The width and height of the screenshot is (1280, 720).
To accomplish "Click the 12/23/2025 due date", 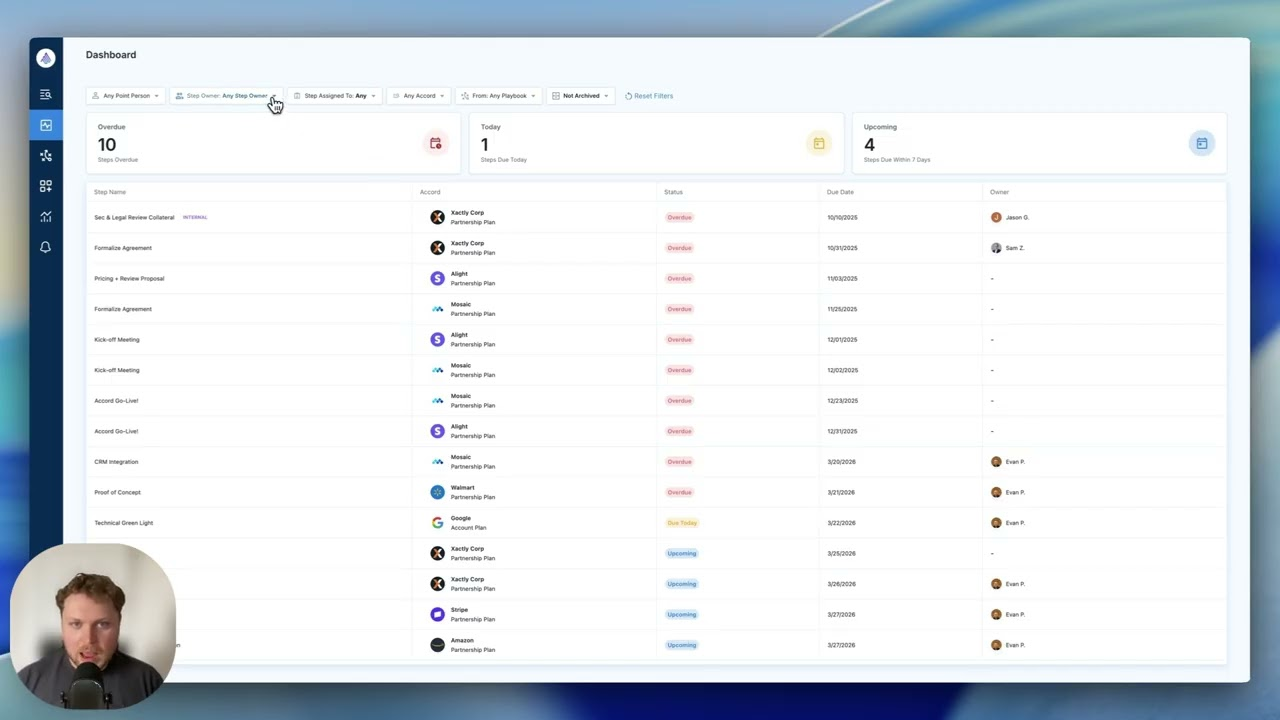I will tap(842, 401).
